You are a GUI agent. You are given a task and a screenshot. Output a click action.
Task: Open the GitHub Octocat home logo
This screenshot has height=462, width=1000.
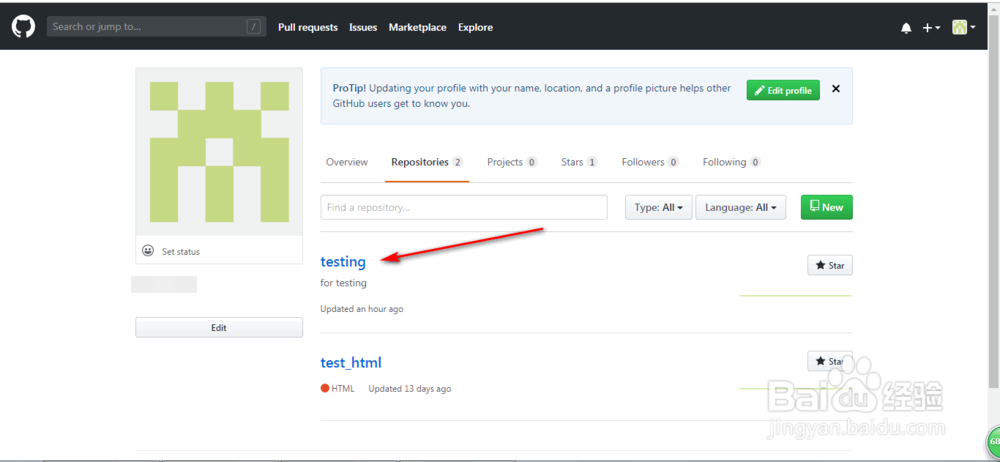tap(23, 27)
